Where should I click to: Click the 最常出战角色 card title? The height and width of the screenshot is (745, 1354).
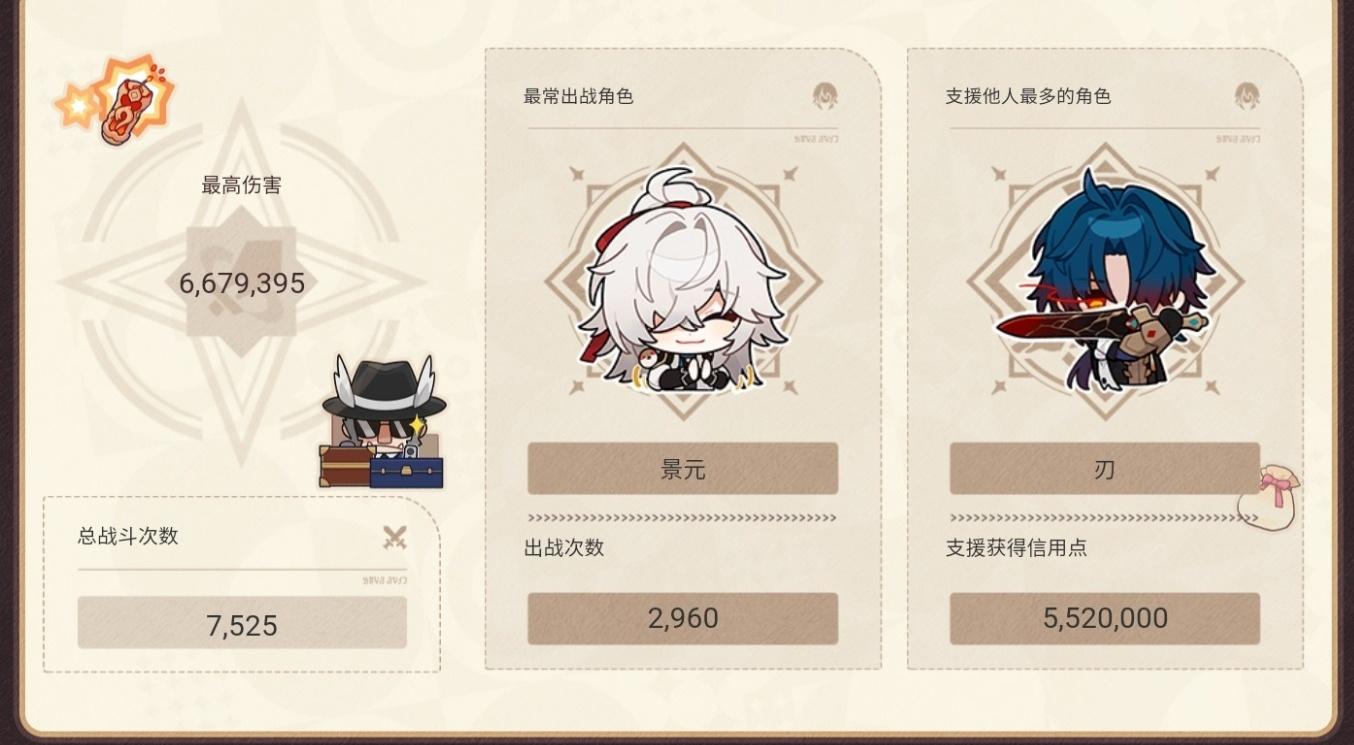tap(579, 97)
